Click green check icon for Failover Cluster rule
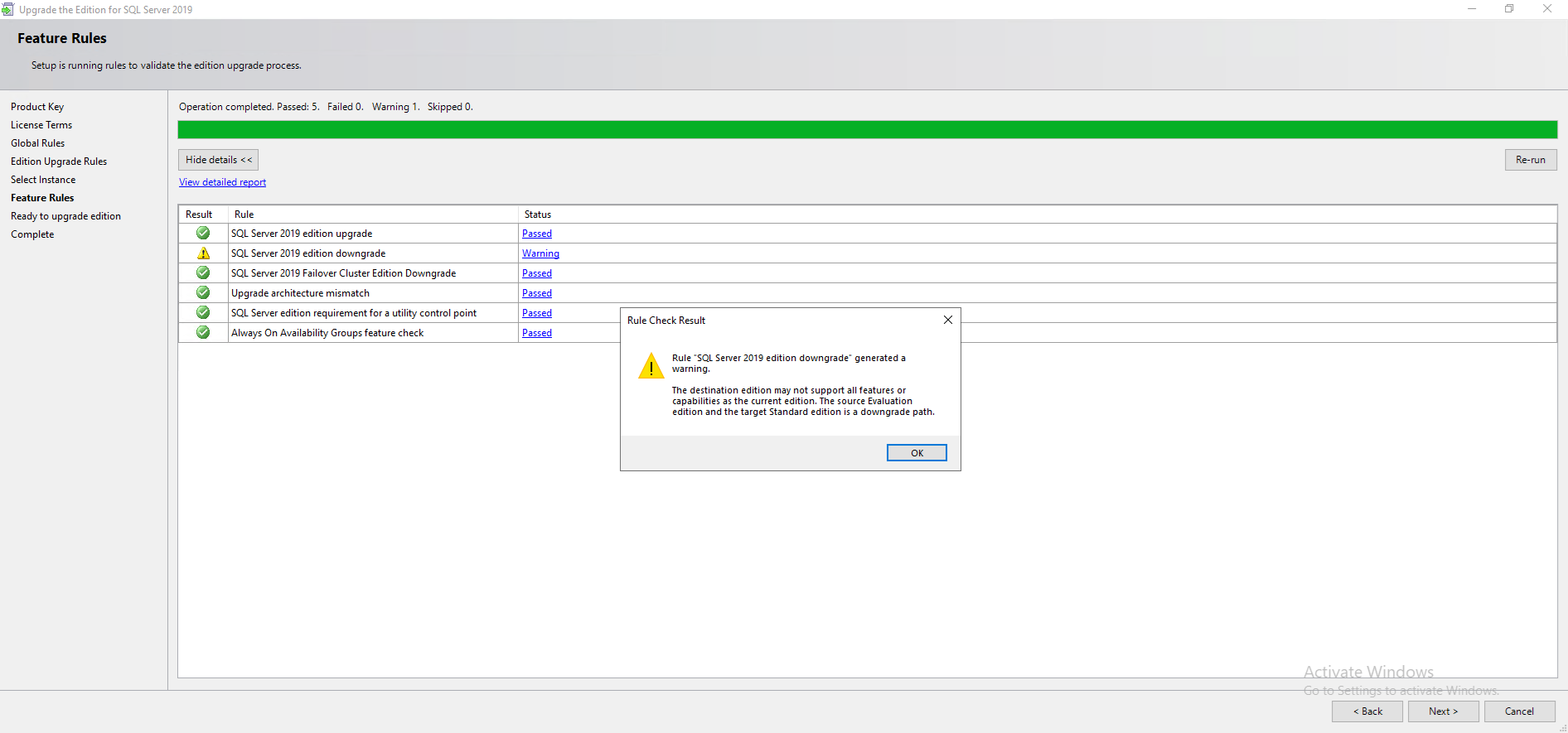The width and height of the screenshot is (1568, 733). [203, 273]
